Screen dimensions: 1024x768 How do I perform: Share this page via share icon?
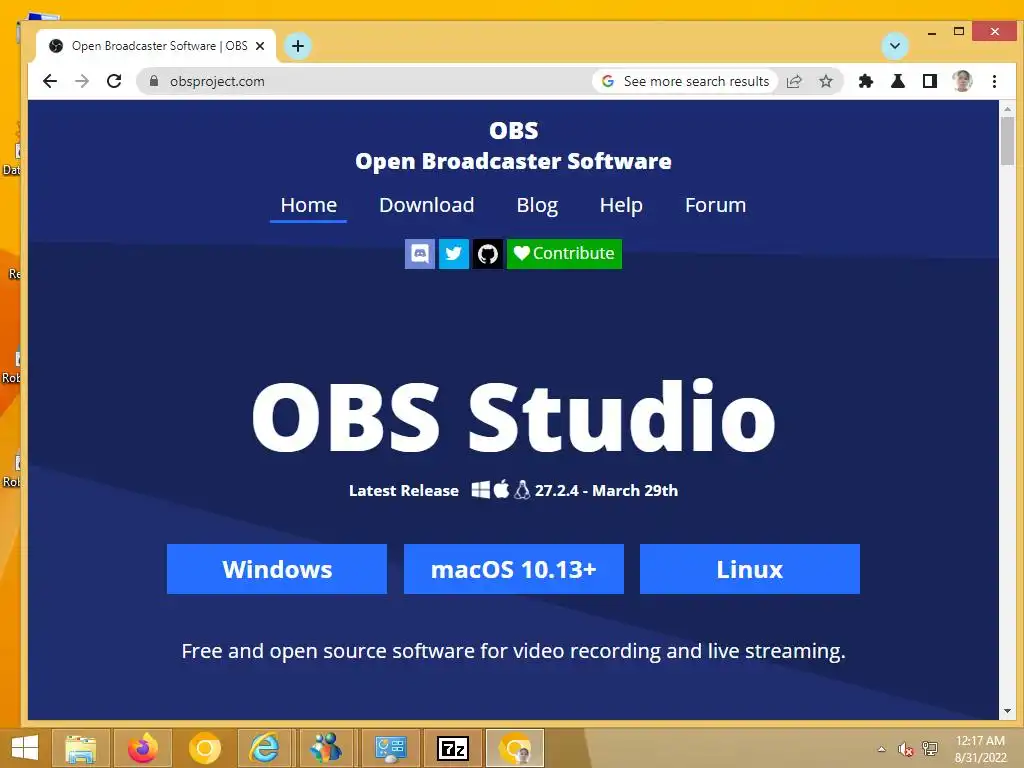[794, 81]
